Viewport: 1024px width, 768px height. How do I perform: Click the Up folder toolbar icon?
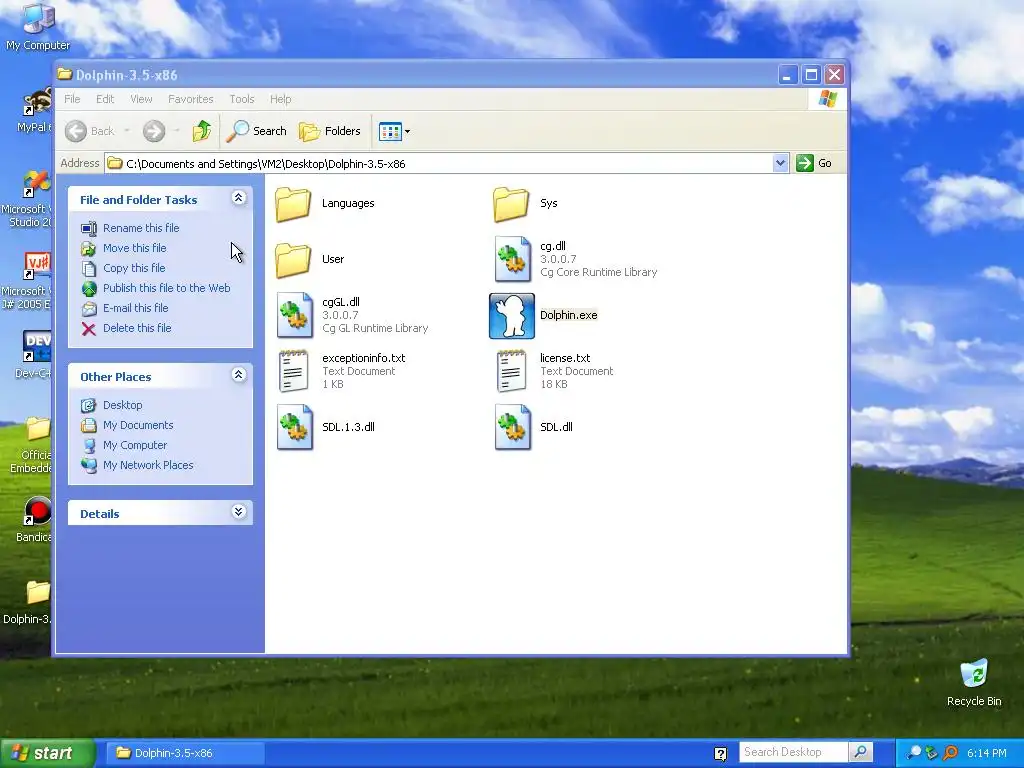click(x=202, y=131)
